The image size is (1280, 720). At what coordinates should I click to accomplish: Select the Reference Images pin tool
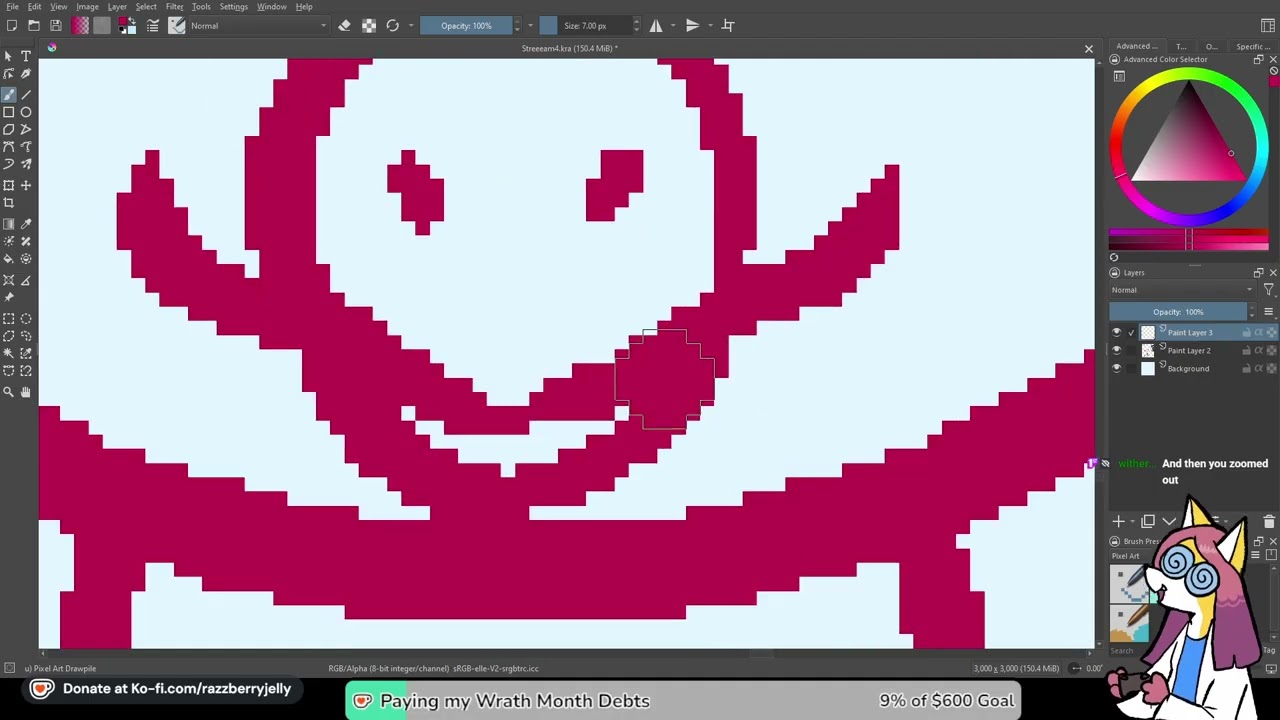tap(9, 297)
